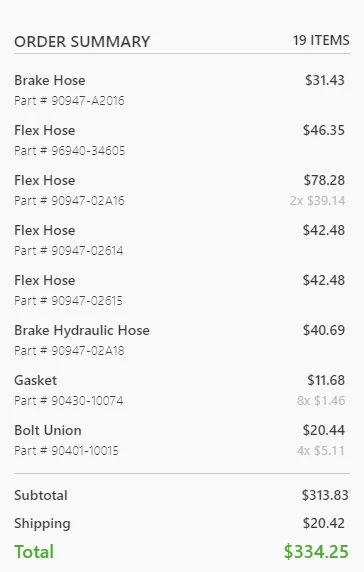The image size is (364, 572).
Task: Click part number 90947-02614
Action: 69,250
